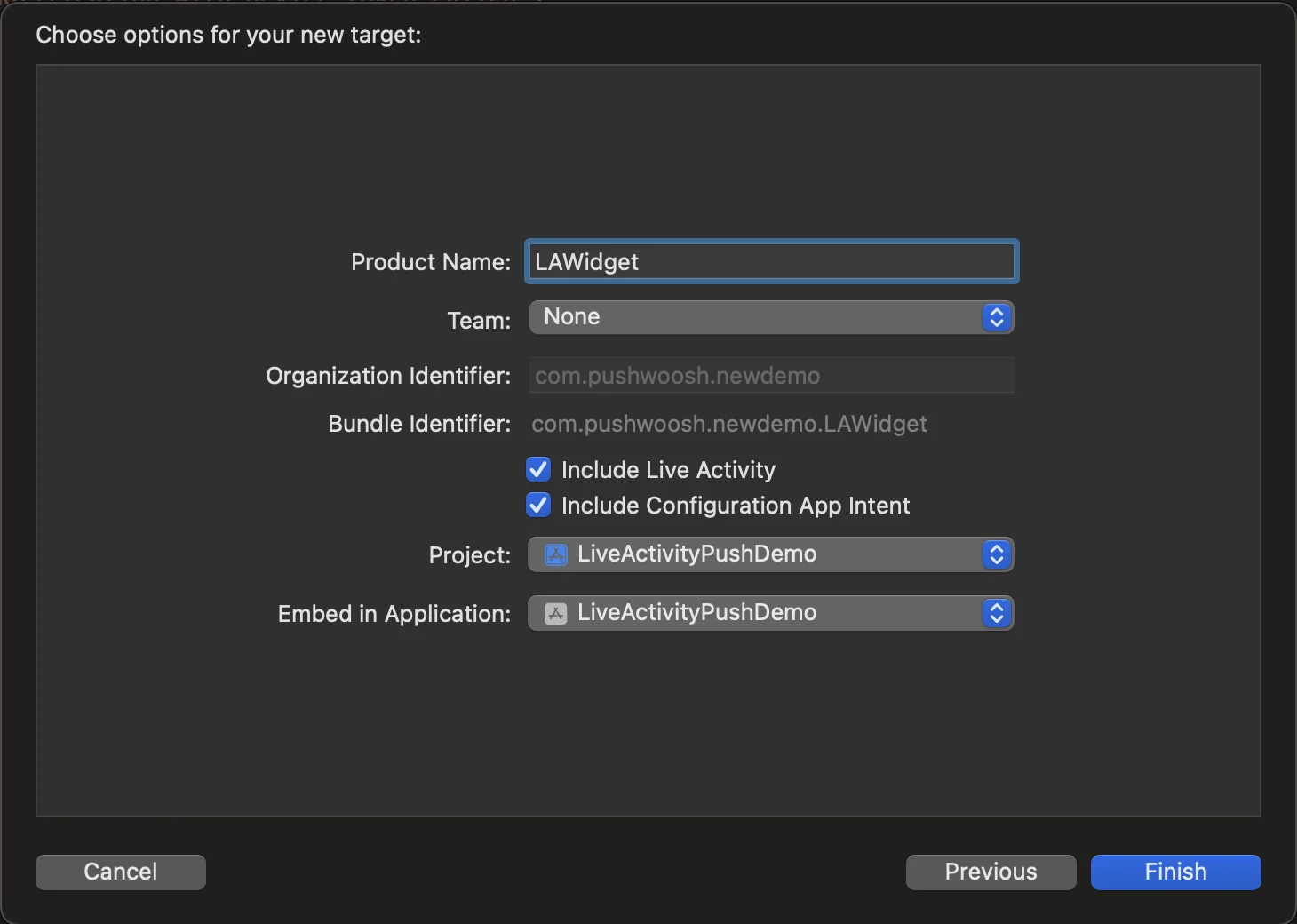Click the 'Include Live Activity' label text
1297x924 pixels.
point(668,470)
